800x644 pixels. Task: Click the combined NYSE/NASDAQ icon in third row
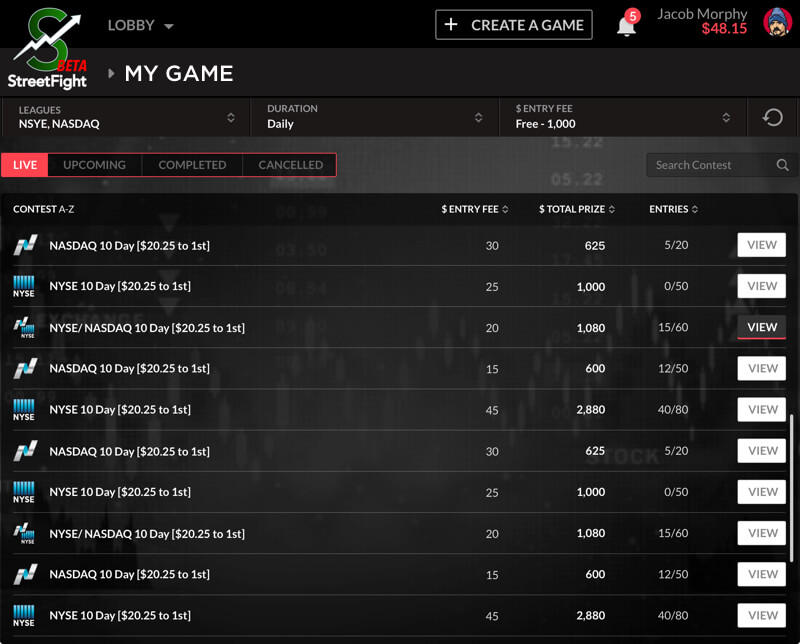coord(24,328)
